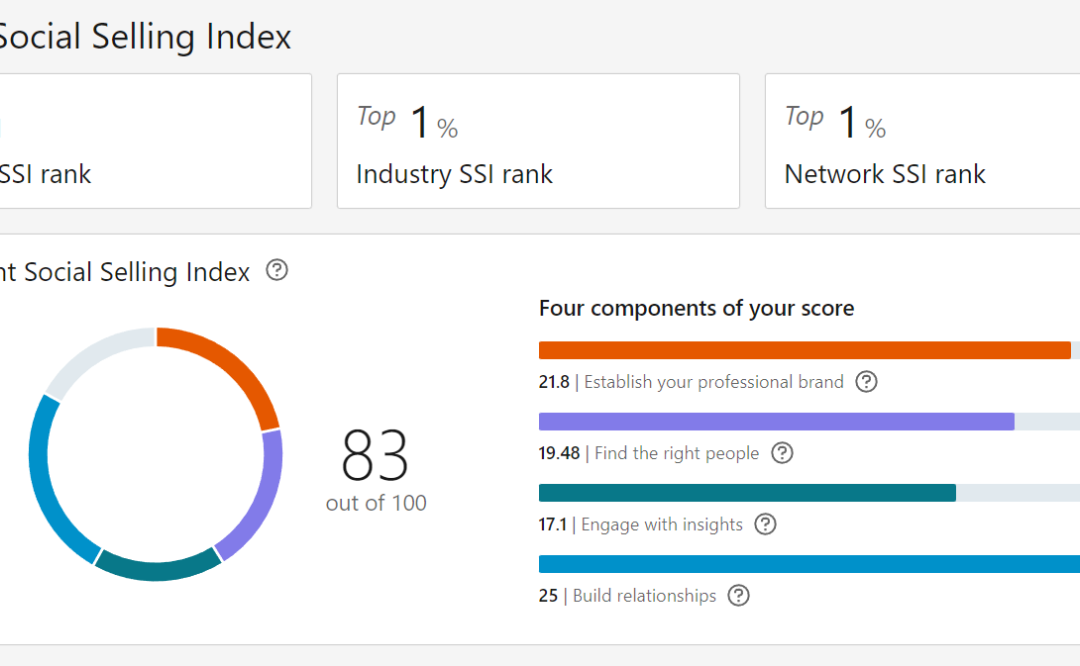1080x666 pixels.
Task: Click the SSI rank card on the left
Action: [x=150, y=140]
